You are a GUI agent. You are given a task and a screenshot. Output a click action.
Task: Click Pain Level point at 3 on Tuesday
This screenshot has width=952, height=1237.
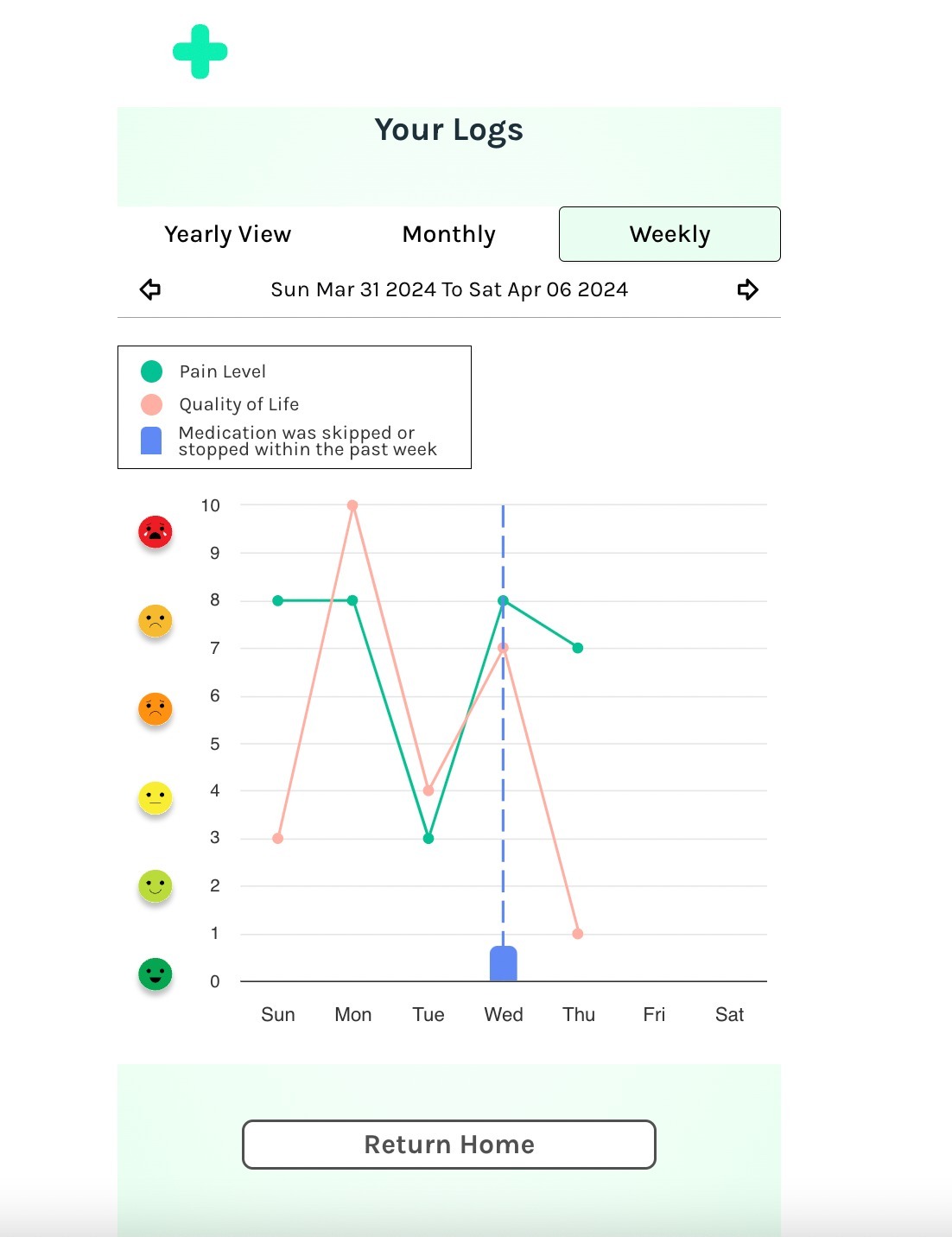[428, 838]
